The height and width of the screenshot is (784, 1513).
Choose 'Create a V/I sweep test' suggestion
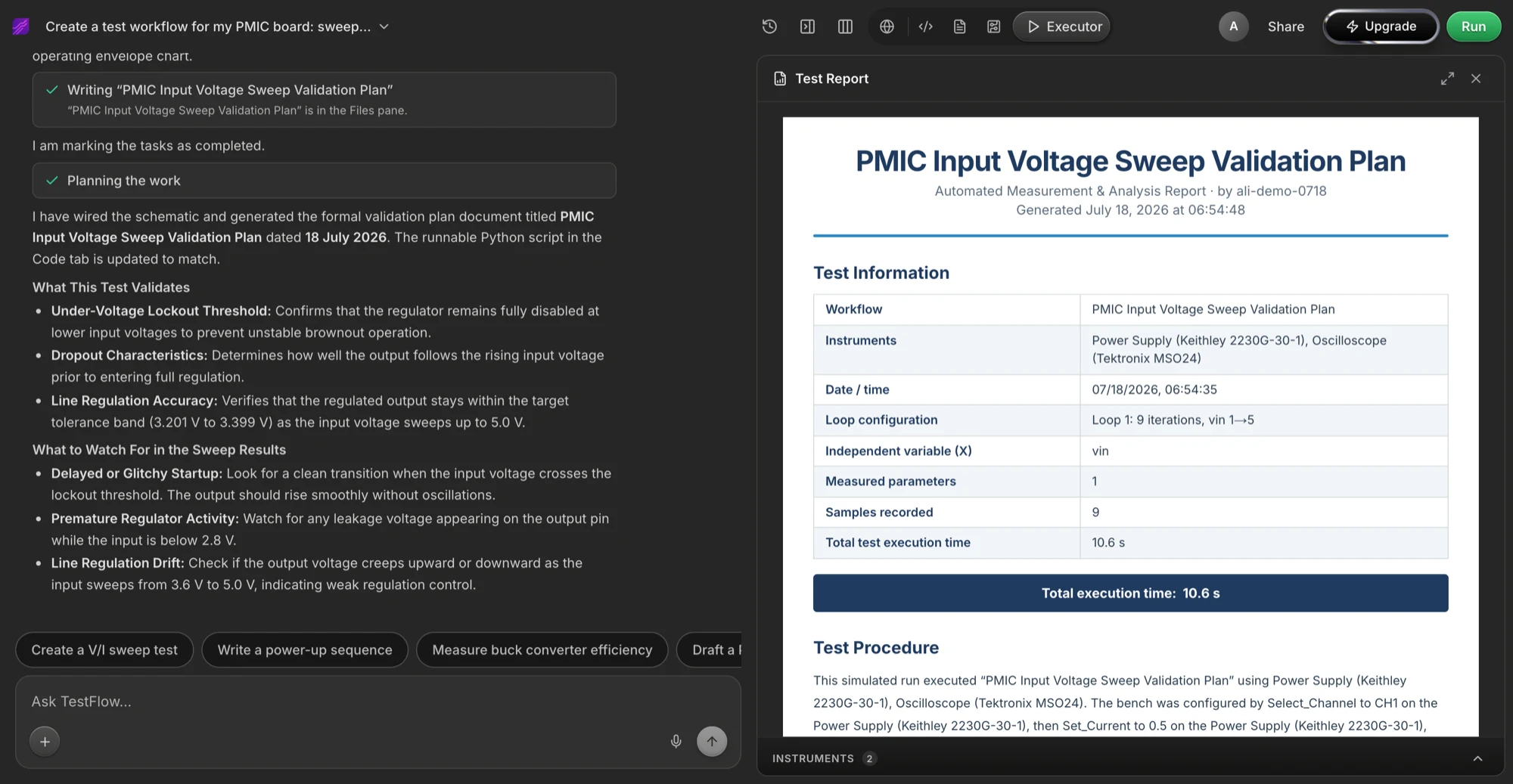tap(104, 650)
